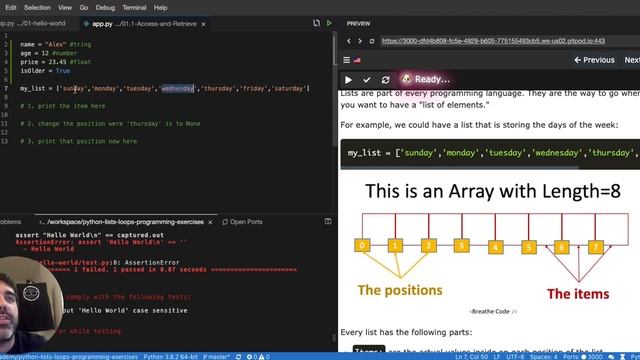The width and height of the screenshot is (640, 360).
Task: Open the View menu
Action: 65,7
